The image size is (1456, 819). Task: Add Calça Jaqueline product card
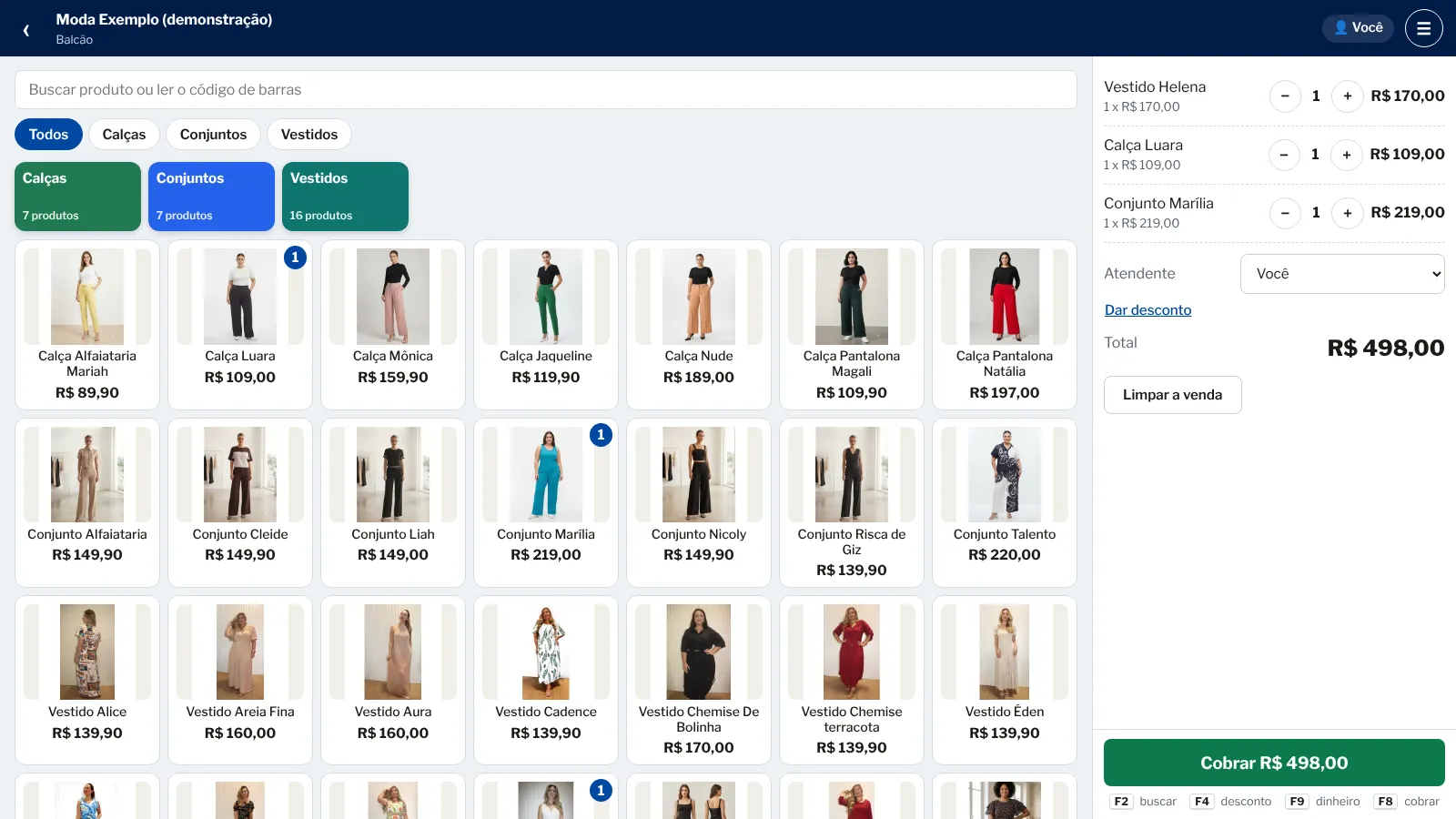(546, 325)
